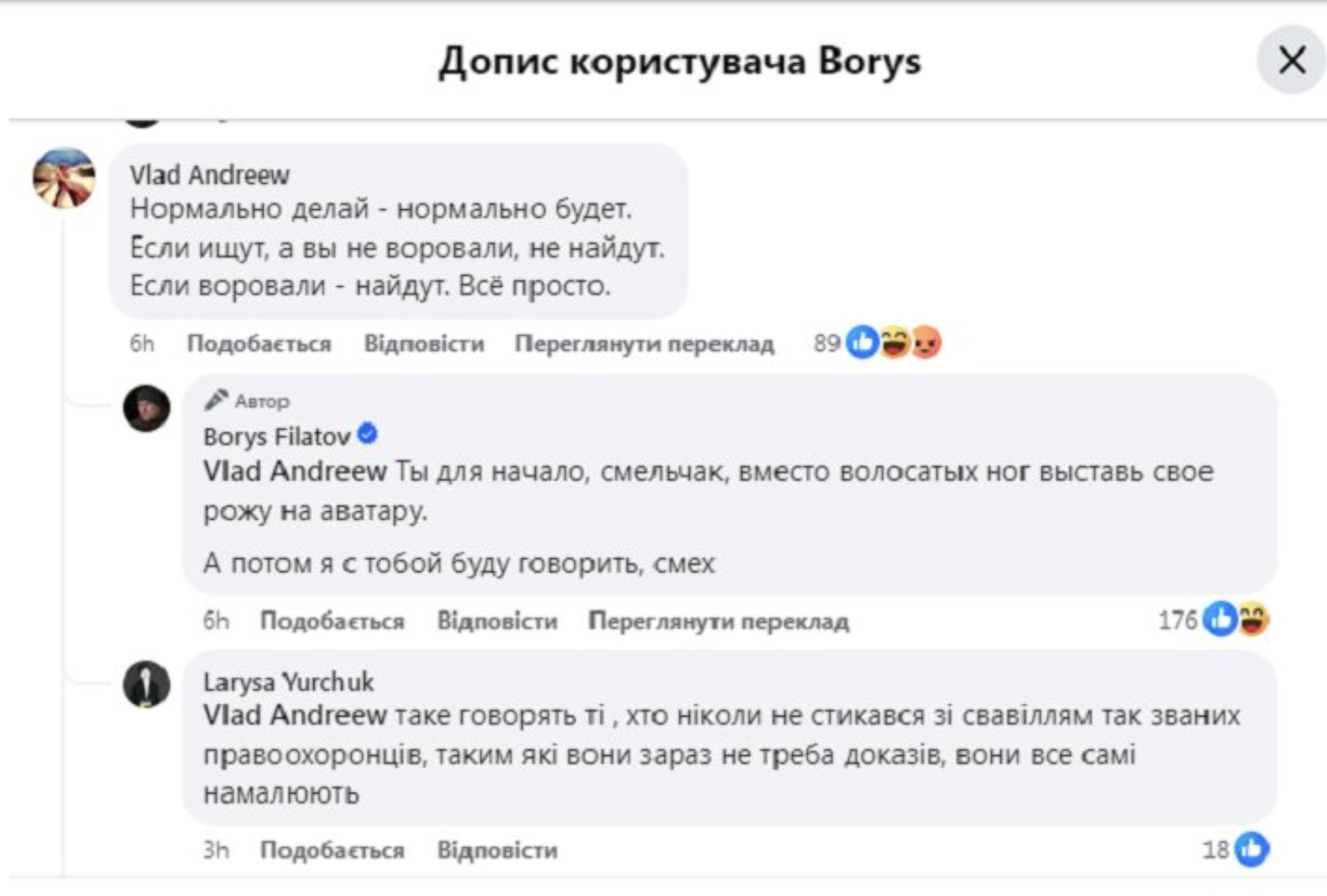The image size is (1327, 896).
Task: Click the like reaction icon on Vlad's comment
Action: coord(862,343)
